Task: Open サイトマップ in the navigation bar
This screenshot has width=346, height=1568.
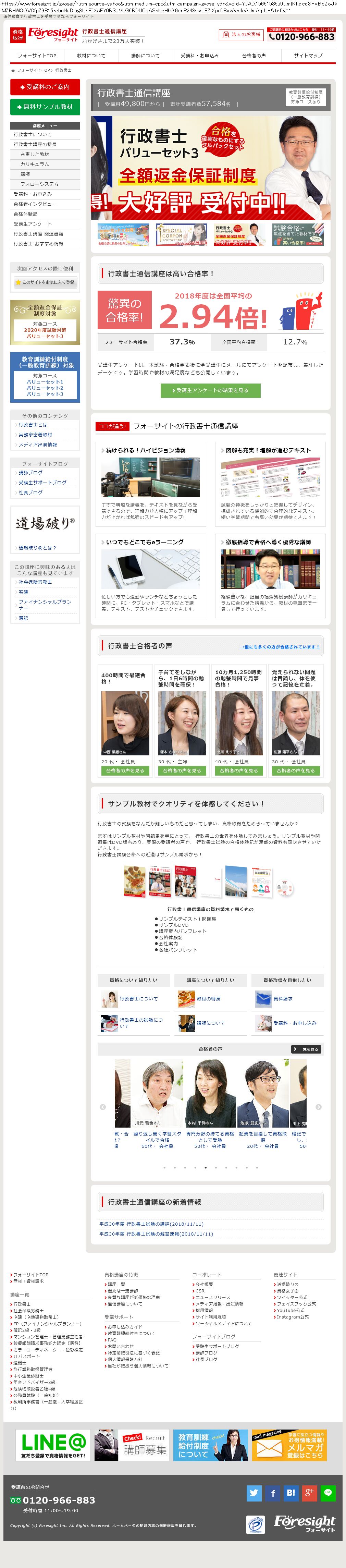Action: 308,56
